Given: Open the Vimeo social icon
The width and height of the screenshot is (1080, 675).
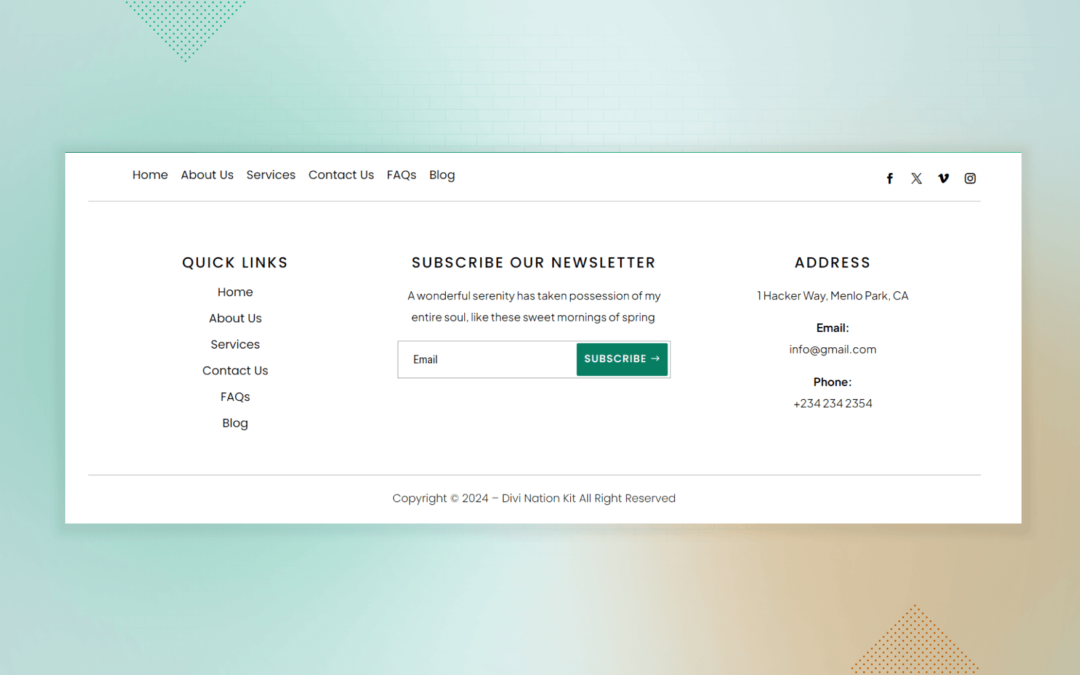Looking at the screenshot, I should 943,178.
